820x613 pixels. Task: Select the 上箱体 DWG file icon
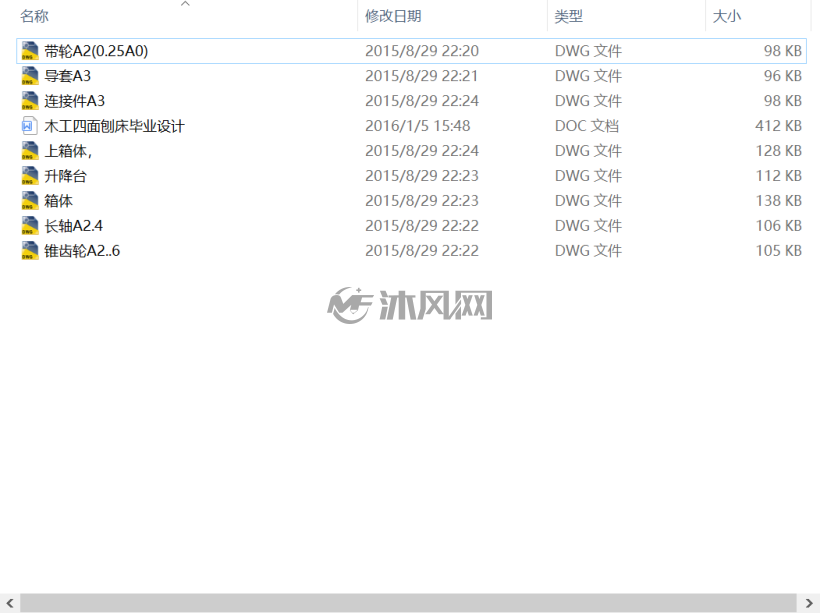tap(30, 151)
